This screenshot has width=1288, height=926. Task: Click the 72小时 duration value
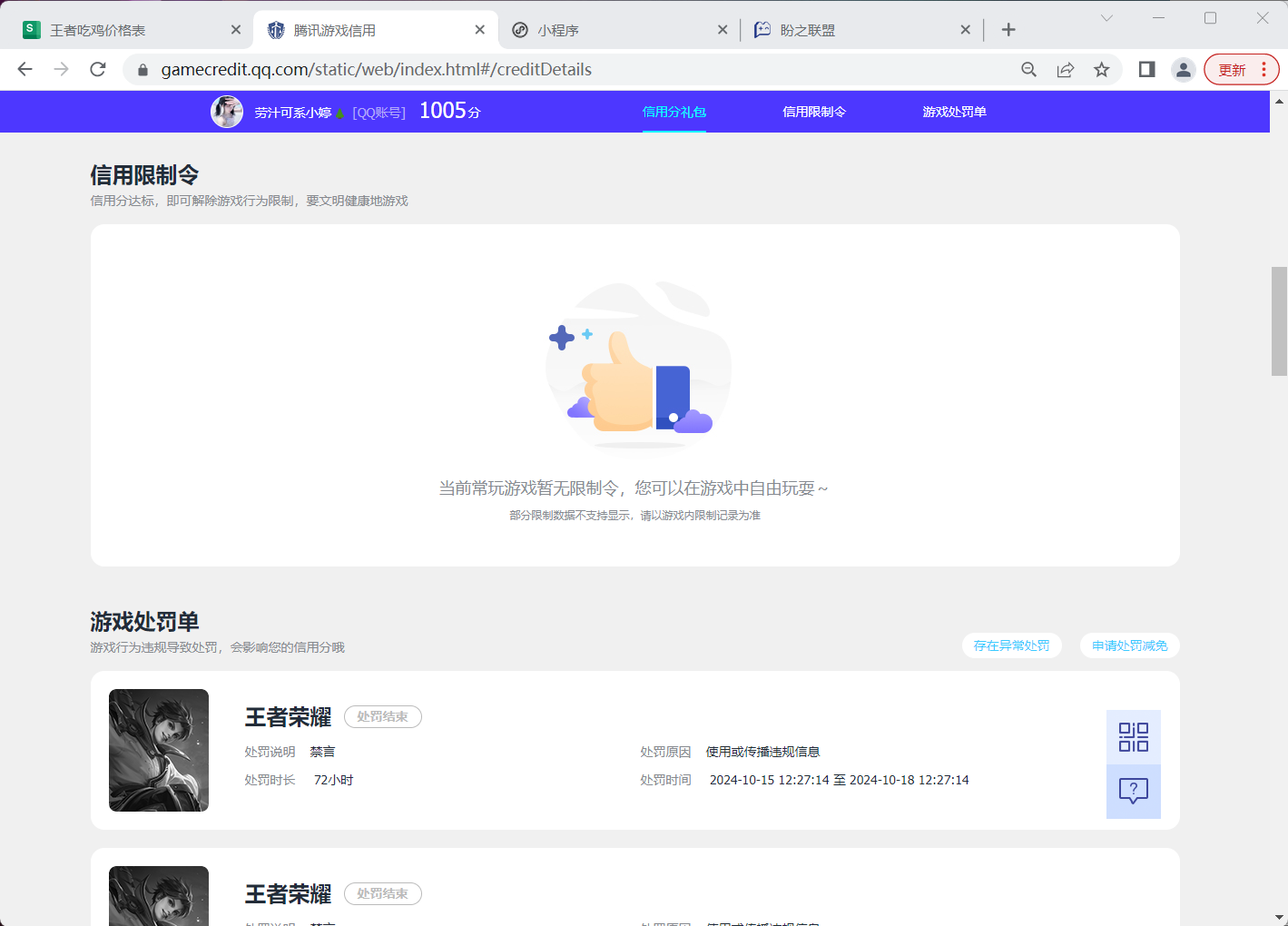point(333,780)
